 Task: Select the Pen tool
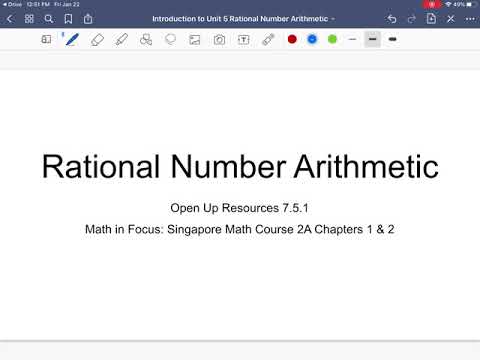[72, 39]
